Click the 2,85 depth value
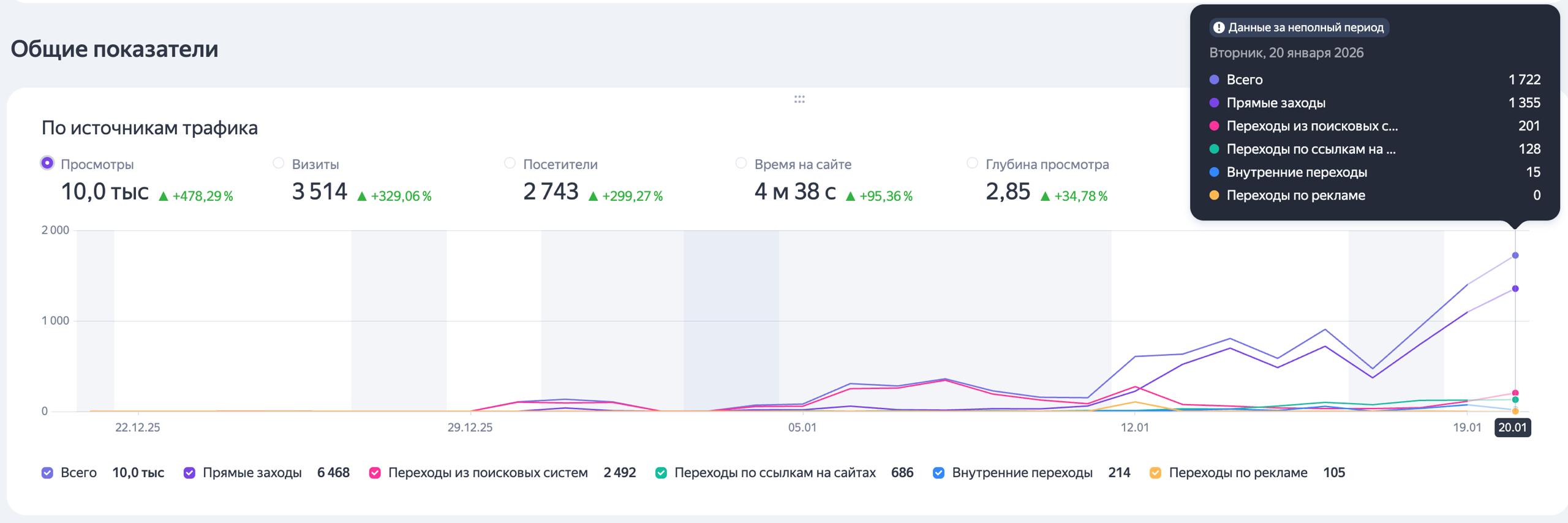Viewport: 1568px width, 523px height. point(1008,192)
